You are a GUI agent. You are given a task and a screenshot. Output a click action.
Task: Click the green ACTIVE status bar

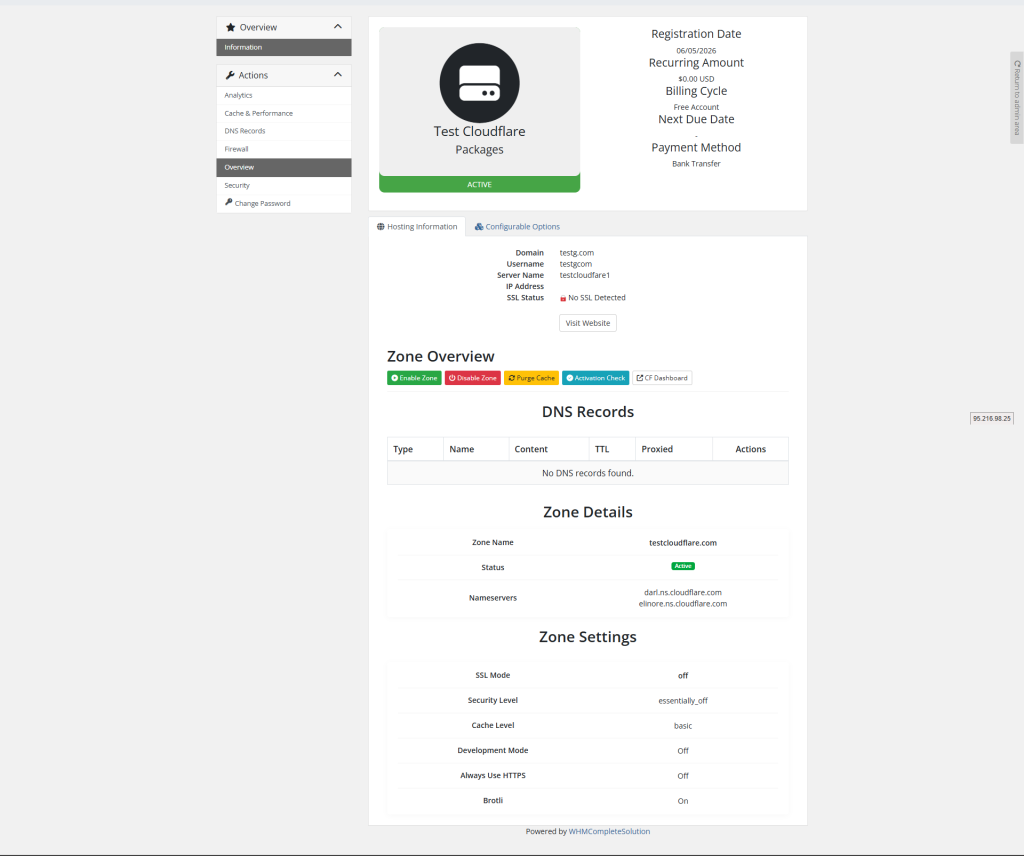tap(479, 184)
